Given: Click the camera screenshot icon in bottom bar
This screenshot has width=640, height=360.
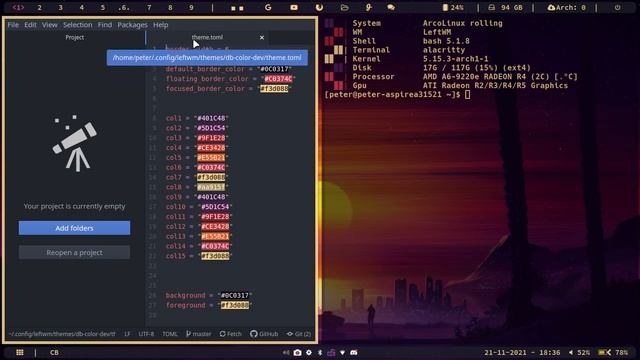Looking at the screenshot, I should point(298,352).
